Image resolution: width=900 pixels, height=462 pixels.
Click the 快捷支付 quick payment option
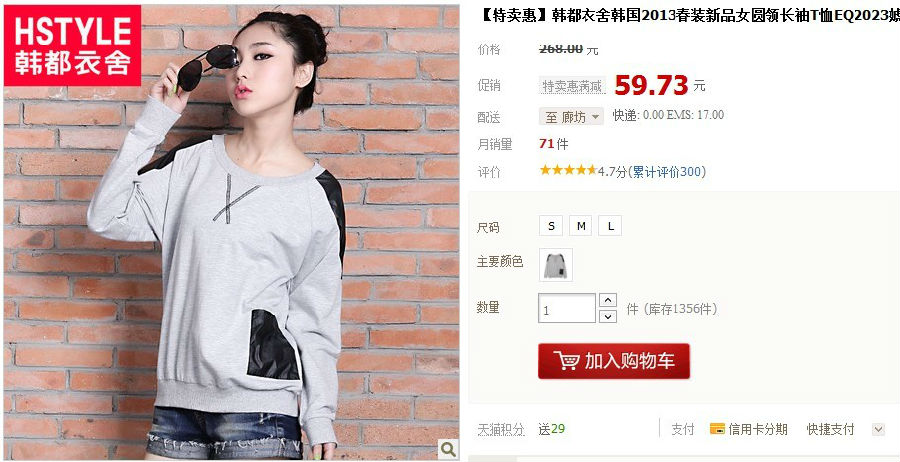coord(830,429)
